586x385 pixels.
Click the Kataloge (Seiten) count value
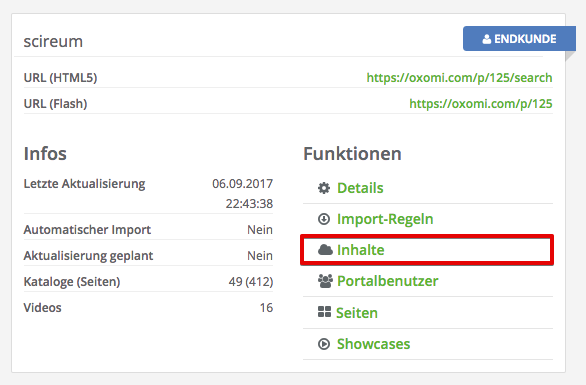(x=251, y=281)
